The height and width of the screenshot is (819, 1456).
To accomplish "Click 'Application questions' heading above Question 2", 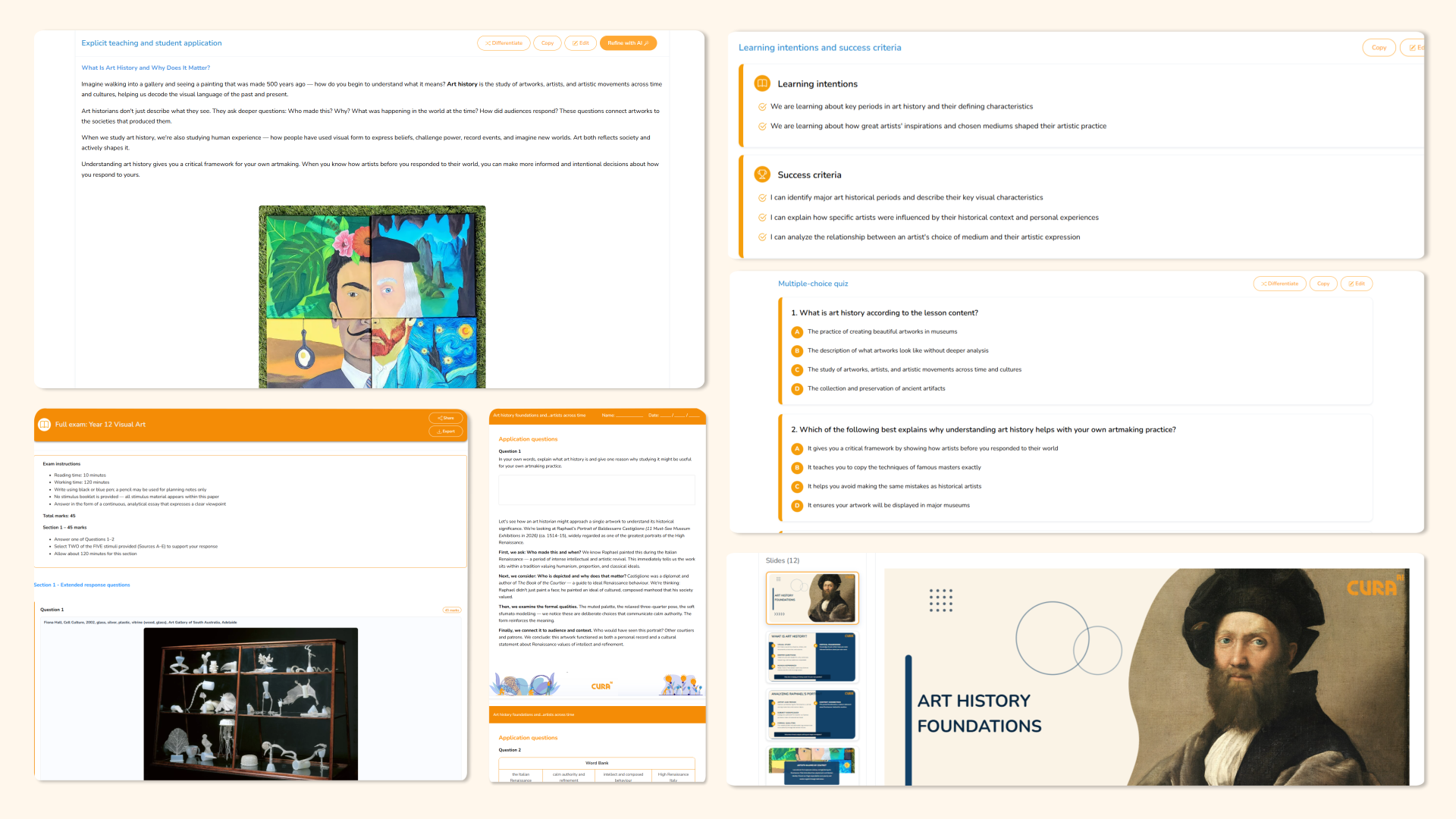I will click(x=528, y=738).
